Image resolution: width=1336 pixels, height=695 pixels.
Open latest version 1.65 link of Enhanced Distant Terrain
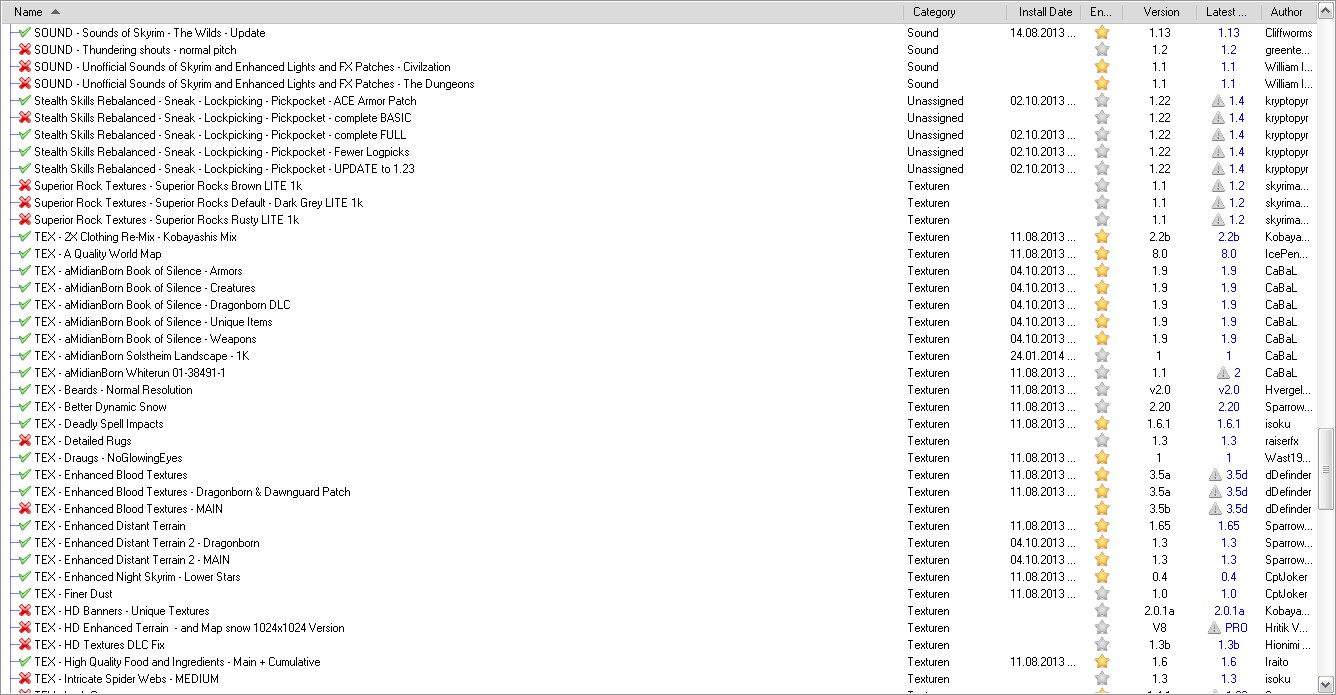coord(1228,526)
